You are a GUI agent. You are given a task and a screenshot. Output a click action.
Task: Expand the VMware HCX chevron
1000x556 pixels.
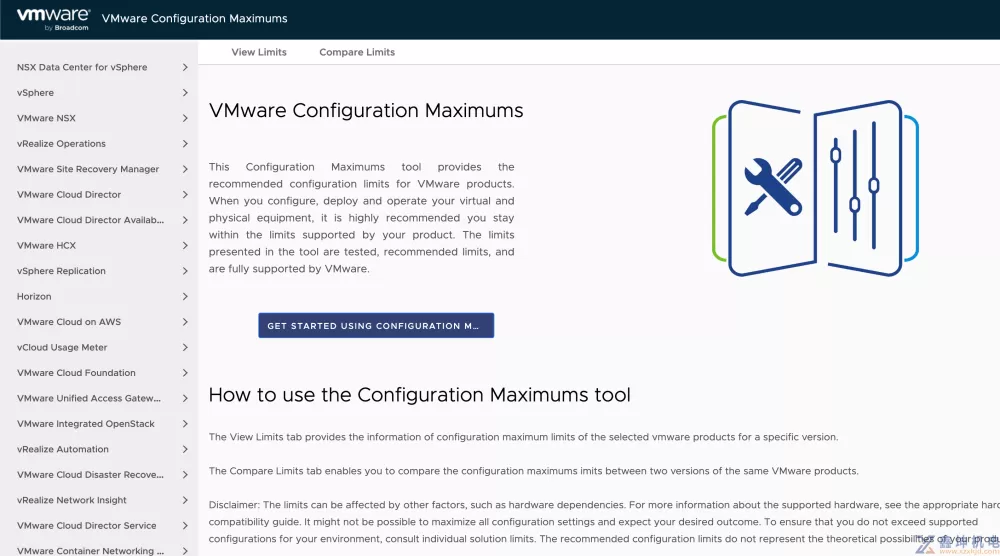(185, 245)
